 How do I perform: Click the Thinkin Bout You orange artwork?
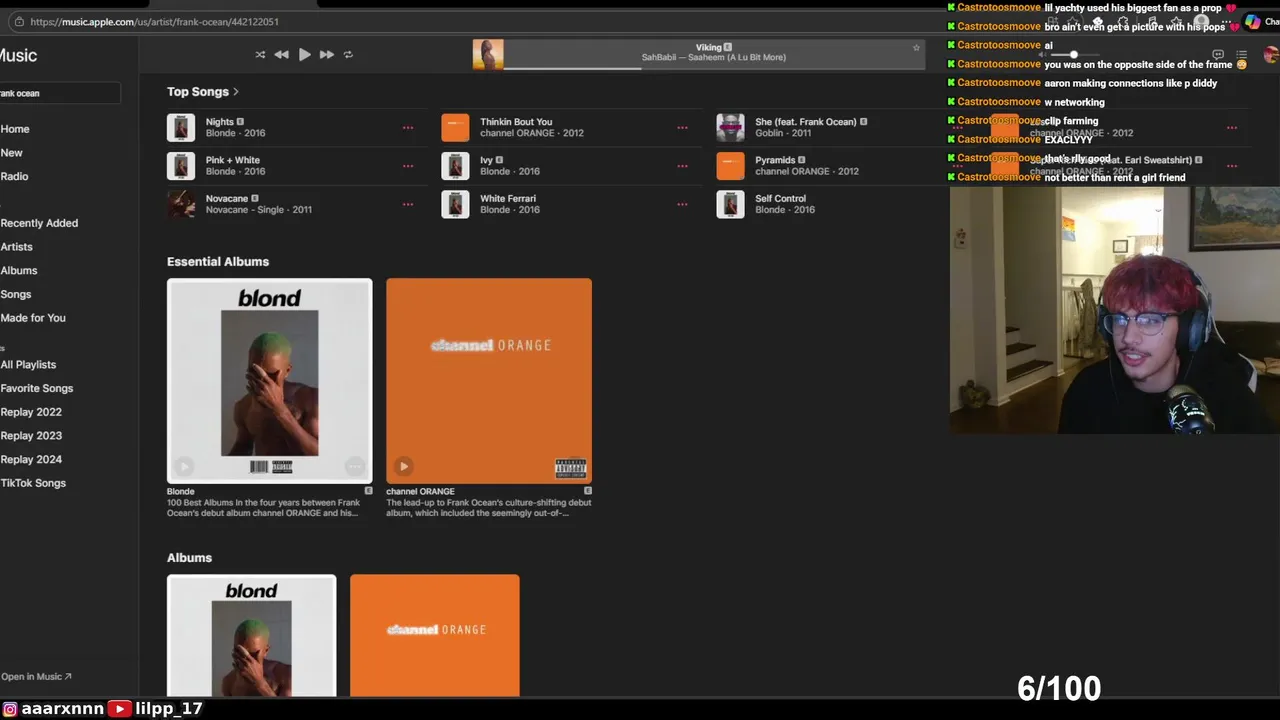455,128
